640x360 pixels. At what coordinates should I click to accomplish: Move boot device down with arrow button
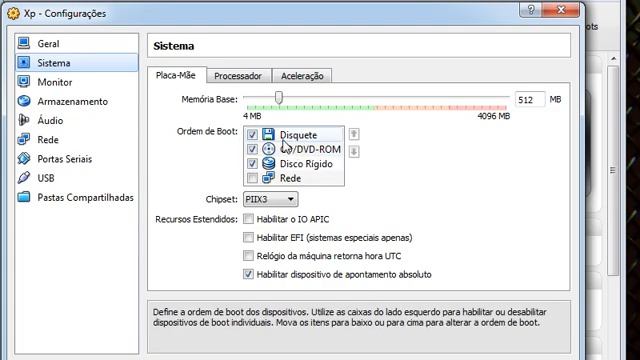point(354,151)
